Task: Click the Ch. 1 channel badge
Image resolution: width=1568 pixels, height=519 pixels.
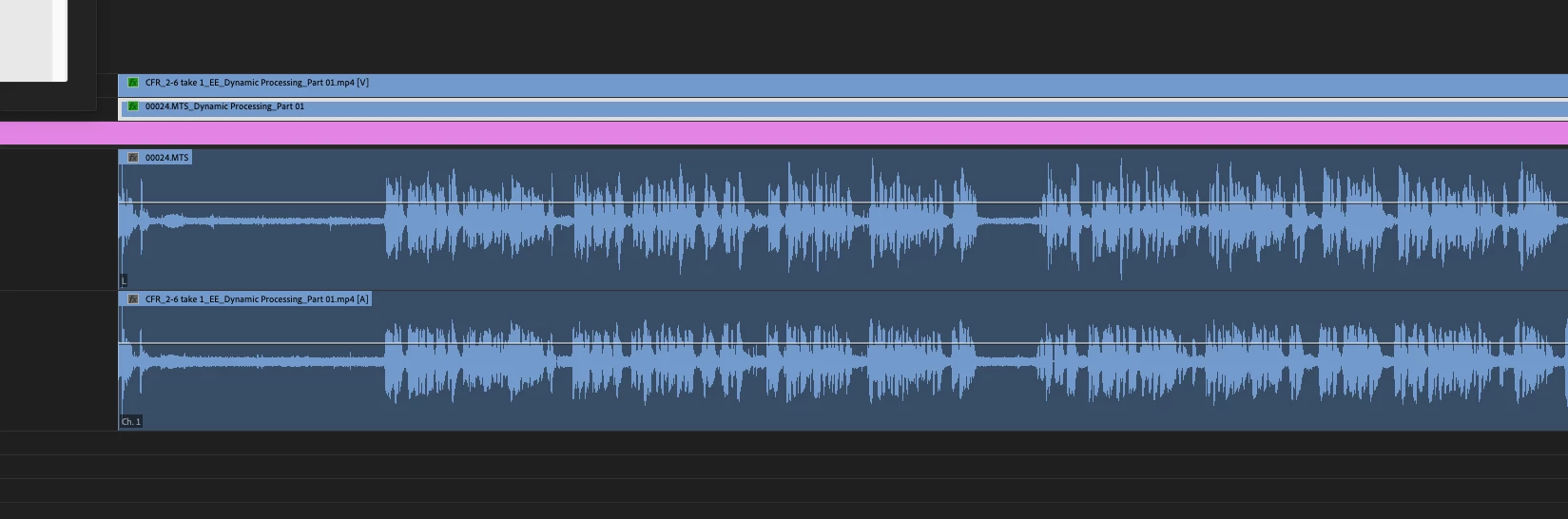Action: click(x=131, y=421)
